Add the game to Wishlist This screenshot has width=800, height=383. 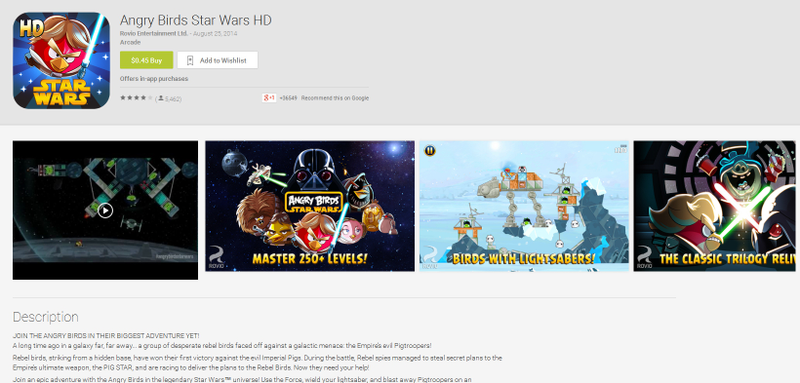click(x=217, y=60)
